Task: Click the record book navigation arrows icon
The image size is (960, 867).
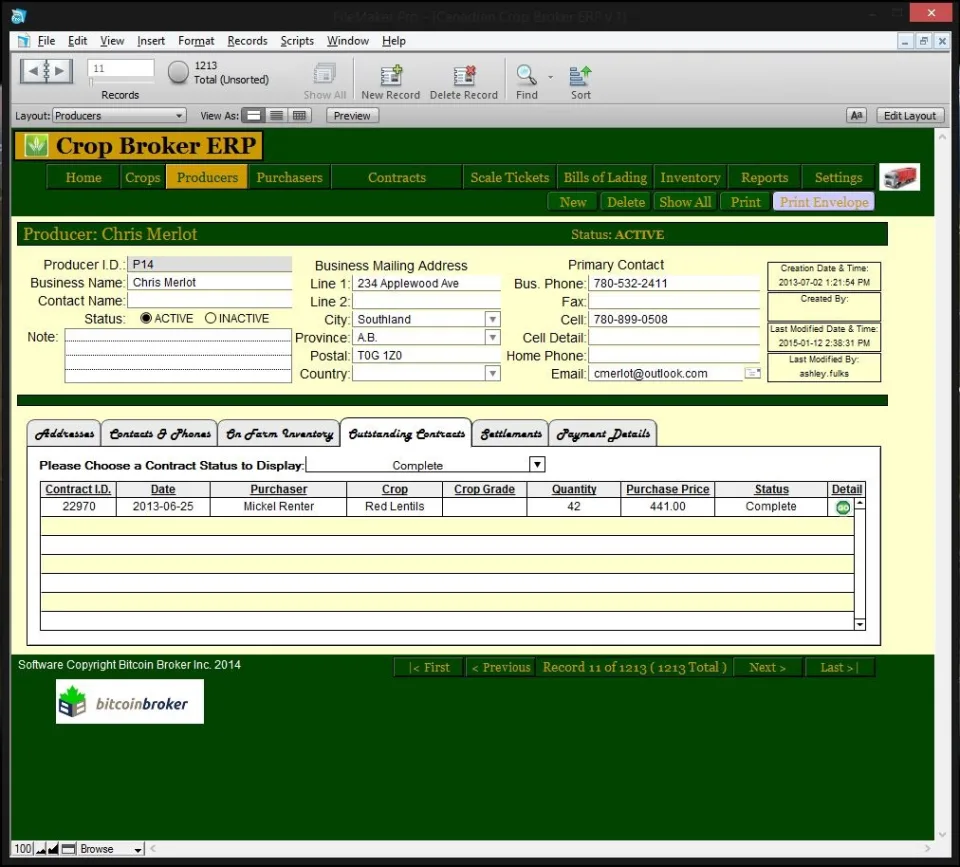Action: (x=47, y=71)
